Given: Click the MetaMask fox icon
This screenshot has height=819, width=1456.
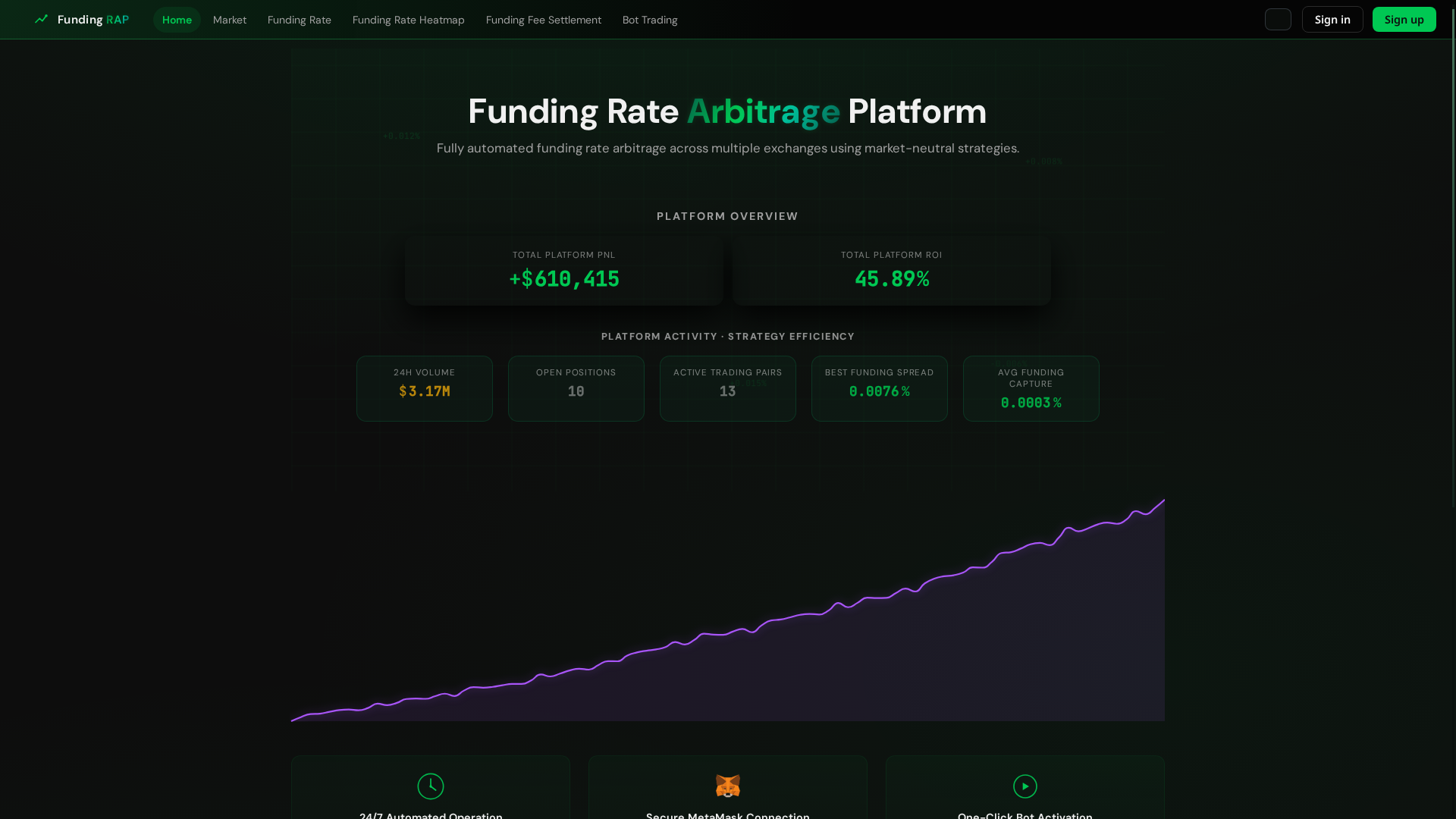Looking at the screenshot, I should [727, 786].
